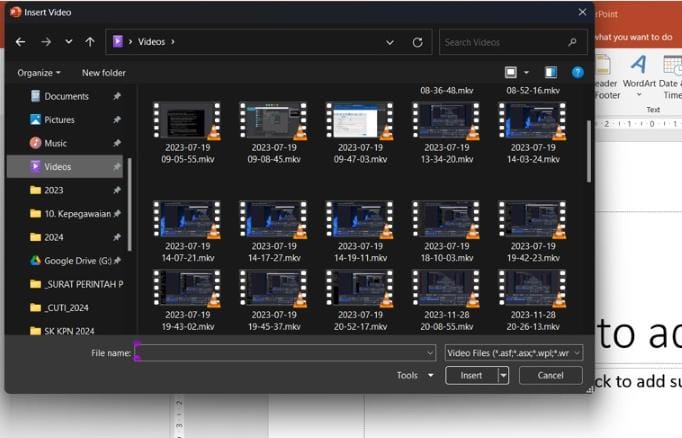Open the Video Files type dropdown
Image resolution: width=682 pixels, height=438 pixels.
point(513,353)
